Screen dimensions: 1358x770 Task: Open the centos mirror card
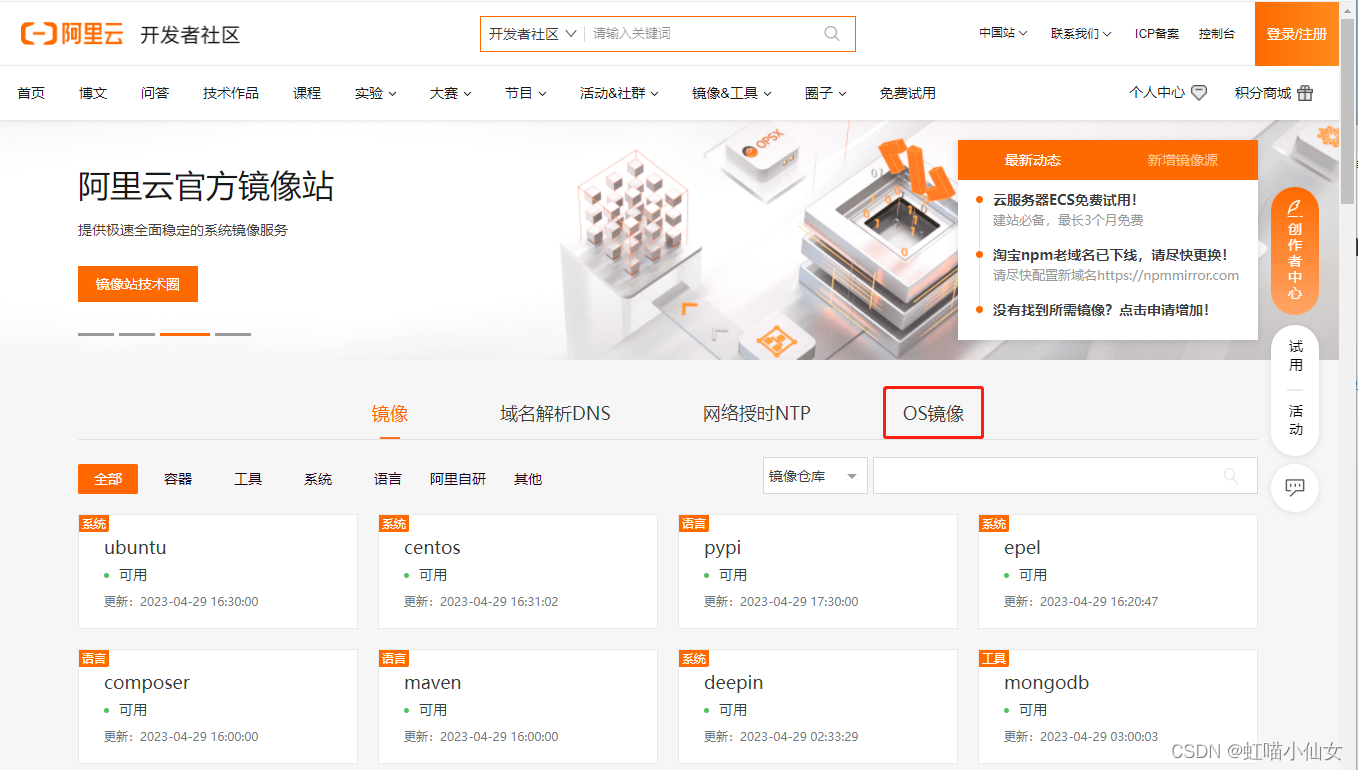pyautogui.click(x=518, y=571)
